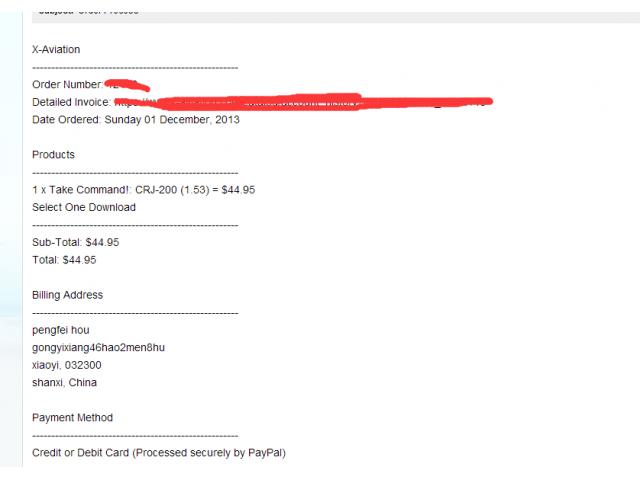Click the redacted order number value
Image resolution: width=640 pixels, height=480 pixels.
coord(127,85)
